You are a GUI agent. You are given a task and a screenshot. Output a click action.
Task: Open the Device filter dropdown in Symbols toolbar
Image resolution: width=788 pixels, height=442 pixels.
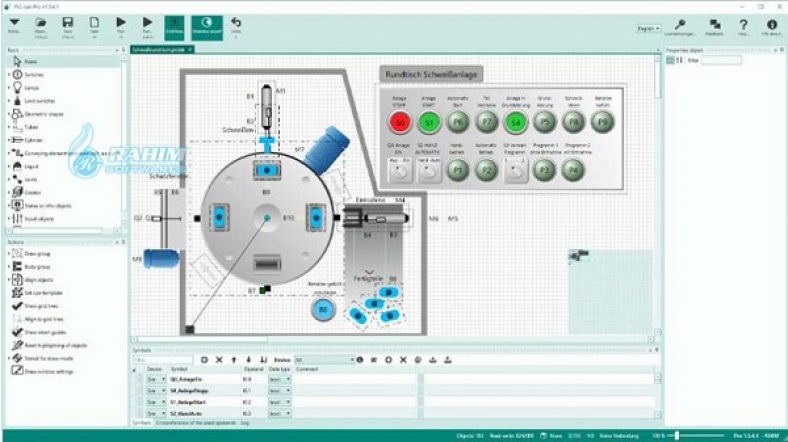(325, 360)
